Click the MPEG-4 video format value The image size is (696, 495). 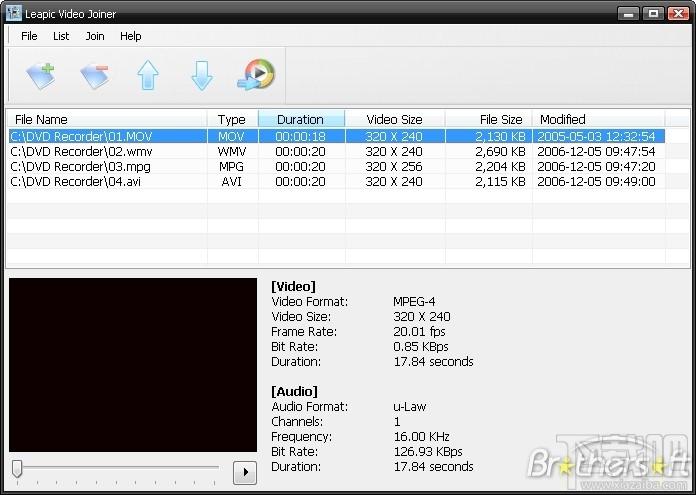coord(414,302)
